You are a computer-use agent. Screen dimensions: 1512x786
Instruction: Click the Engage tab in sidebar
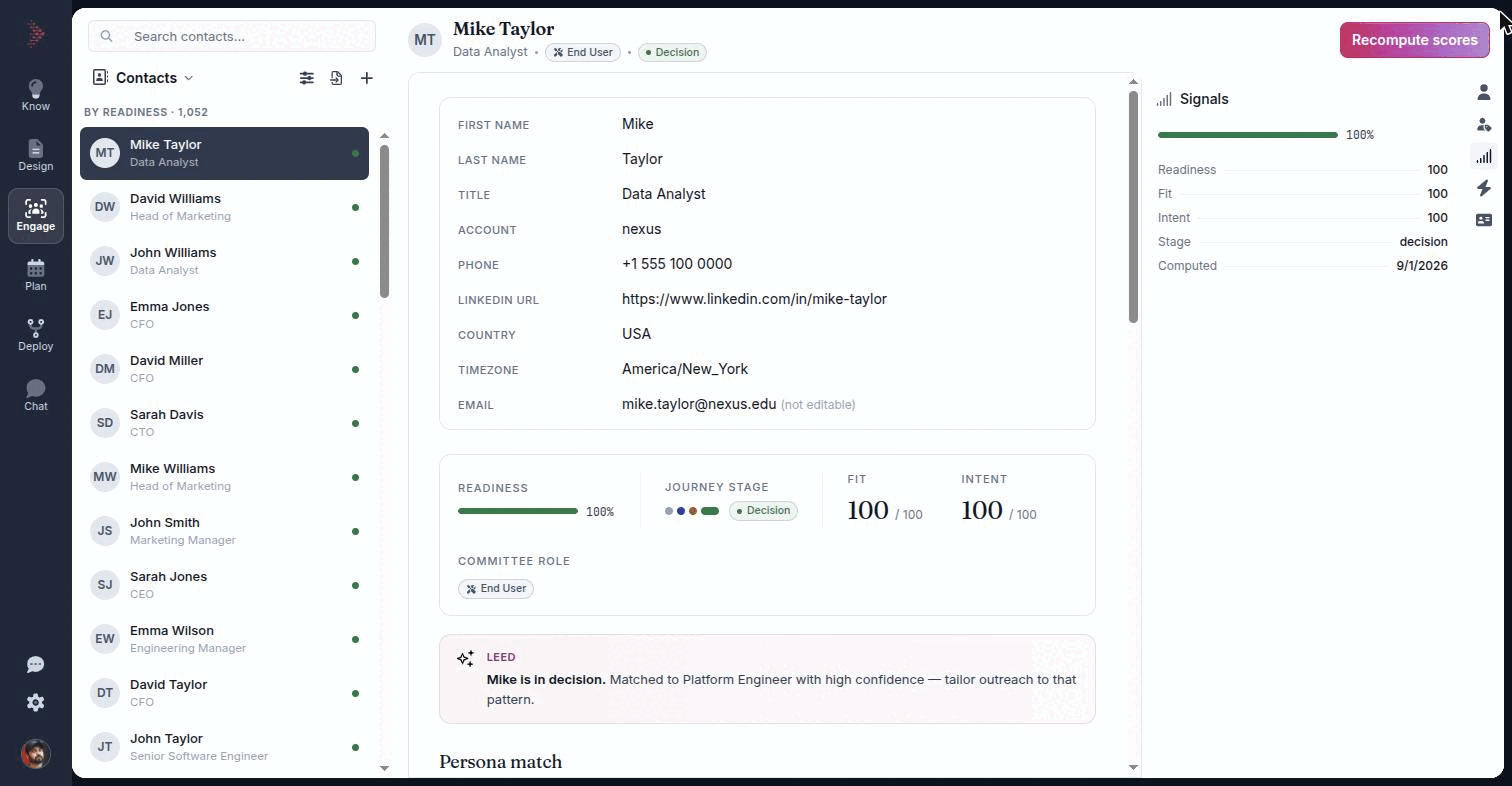[x=35, y=216]
